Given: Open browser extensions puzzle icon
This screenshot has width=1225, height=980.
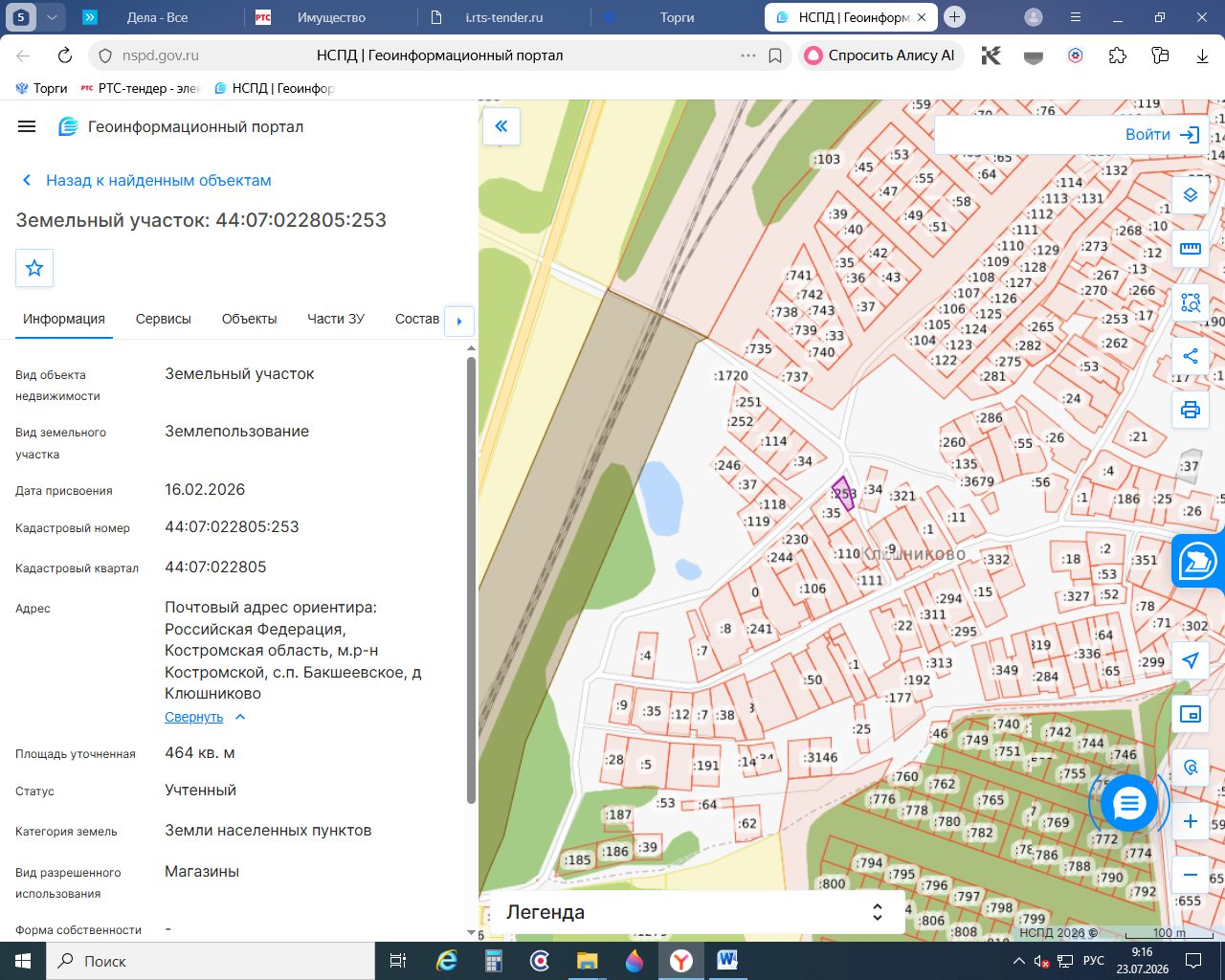Looking at the screenshot, I should 1118,56.
